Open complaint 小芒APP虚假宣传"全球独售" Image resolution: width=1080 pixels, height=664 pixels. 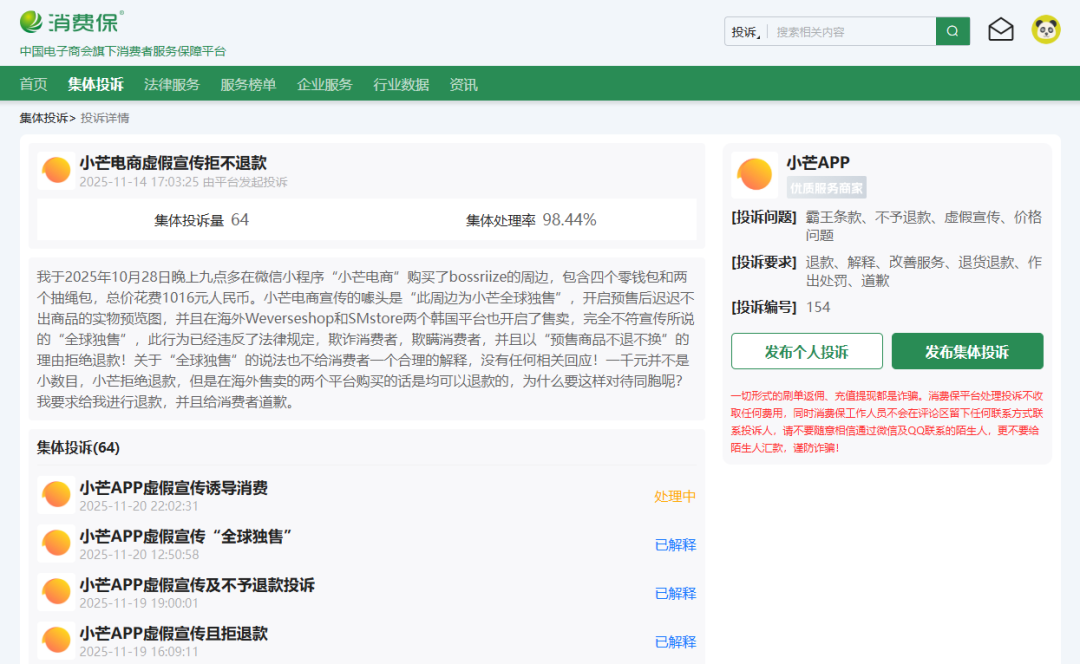[185, 537]
